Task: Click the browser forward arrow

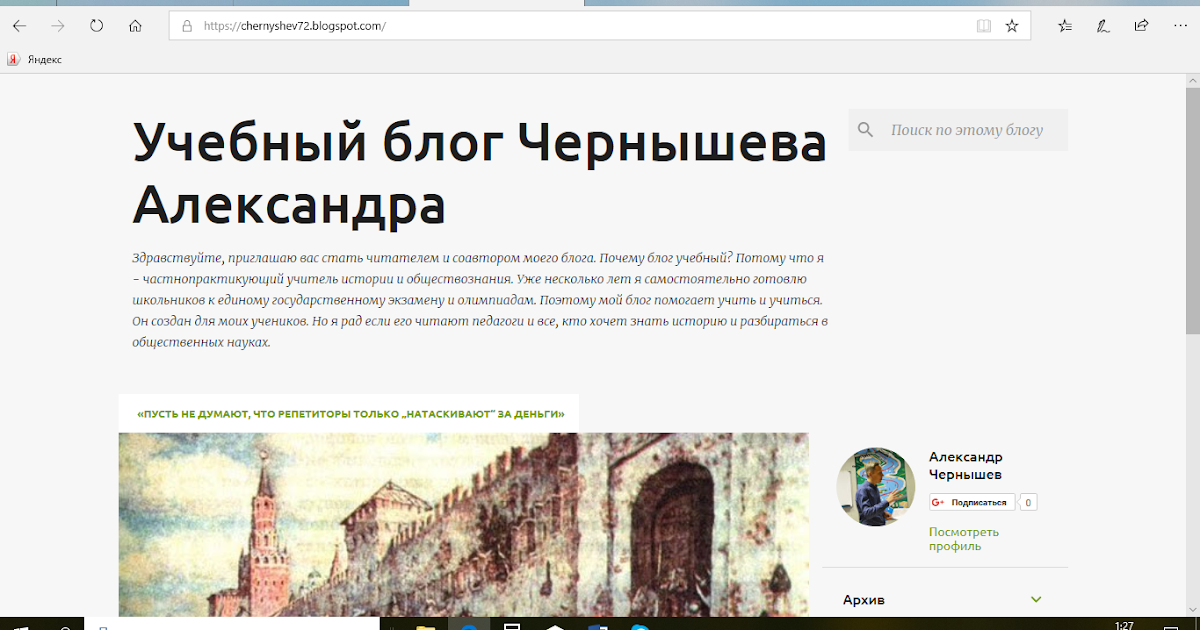Action: pyautogui.click(x=58, y=26)
